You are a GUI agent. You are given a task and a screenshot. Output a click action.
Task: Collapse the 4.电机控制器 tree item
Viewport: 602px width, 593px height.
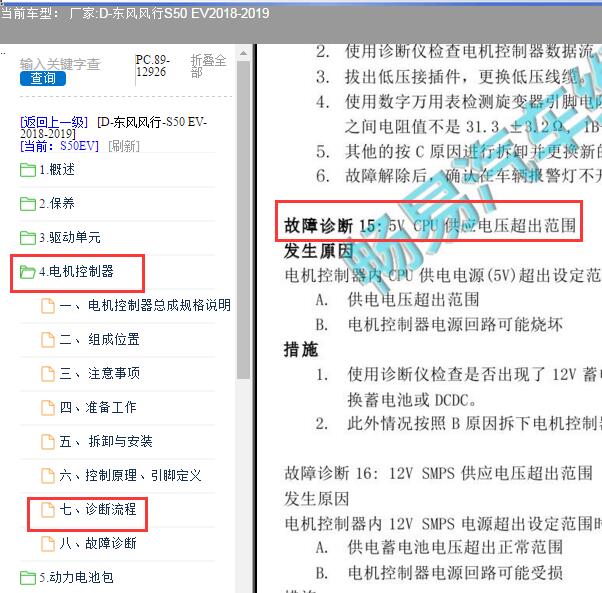[x=76, y=272]
